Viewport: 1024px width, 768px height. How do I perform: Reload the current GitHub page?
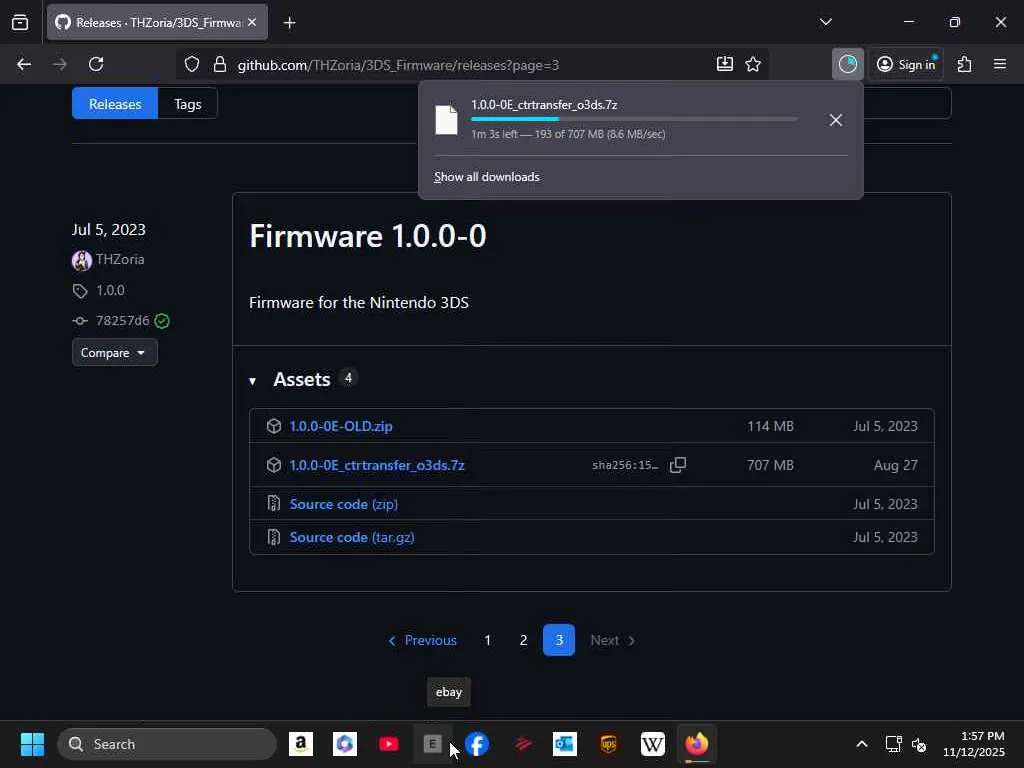(96, 64)
